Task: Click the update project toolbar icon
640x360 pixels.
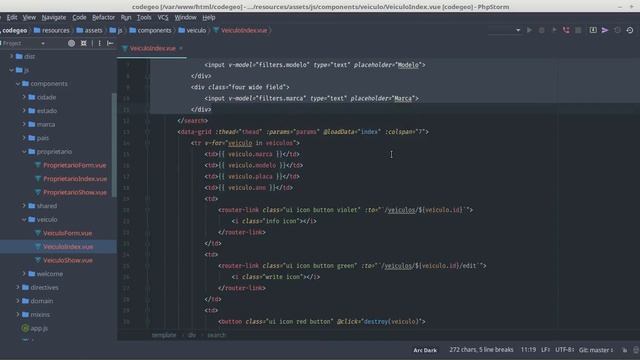Action: coord(593,30)
